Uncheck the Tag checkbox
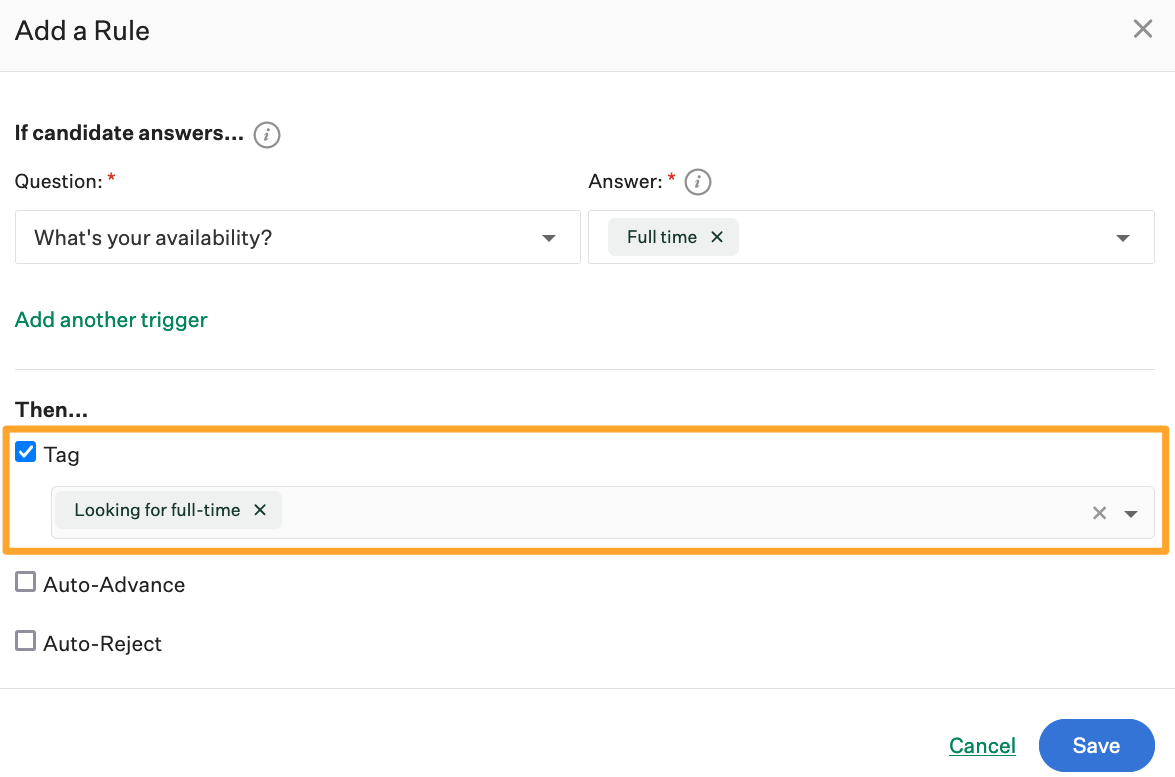Viewport: 1175px width, 777px height. coord(25,451)
